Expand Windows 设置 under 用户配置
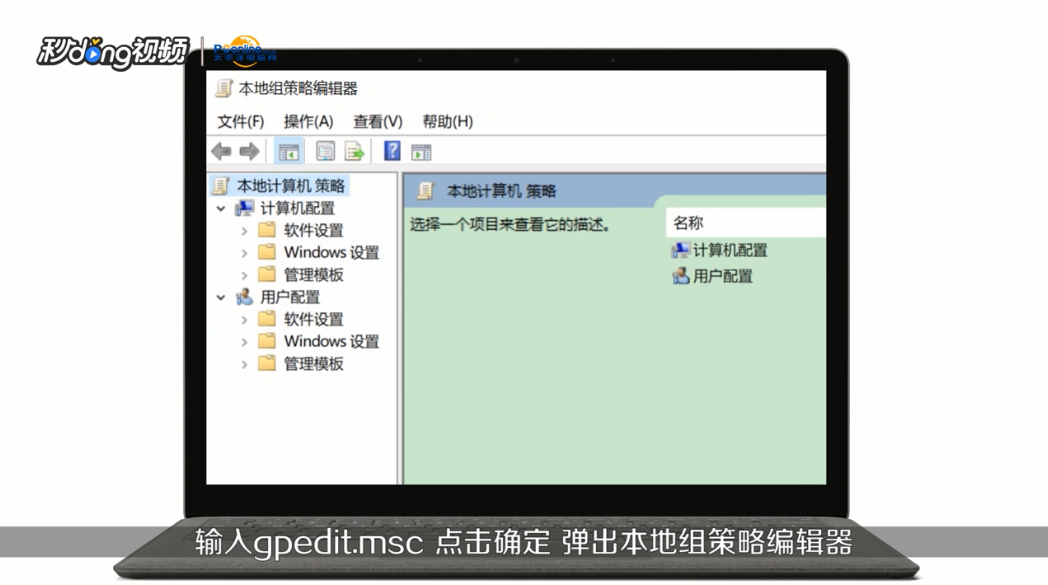 244,342
